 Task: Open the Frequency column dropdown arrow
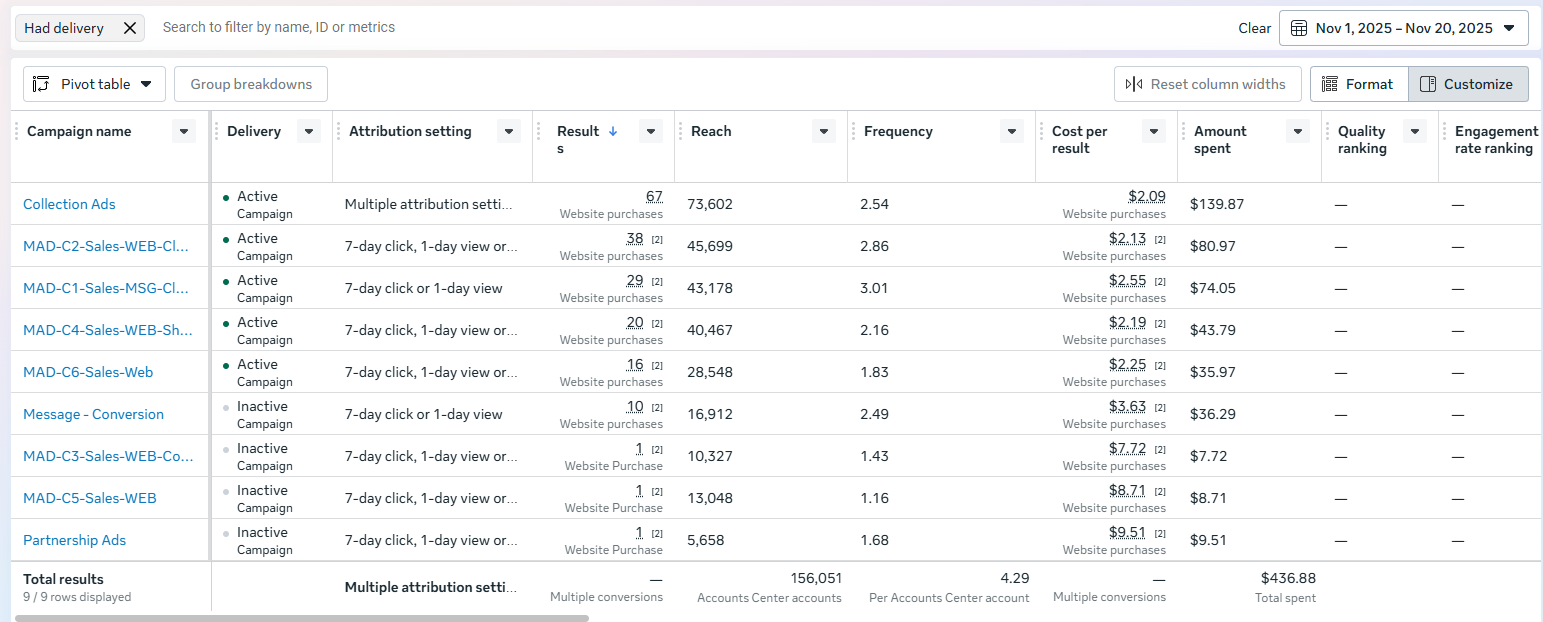click(1012, 131)
